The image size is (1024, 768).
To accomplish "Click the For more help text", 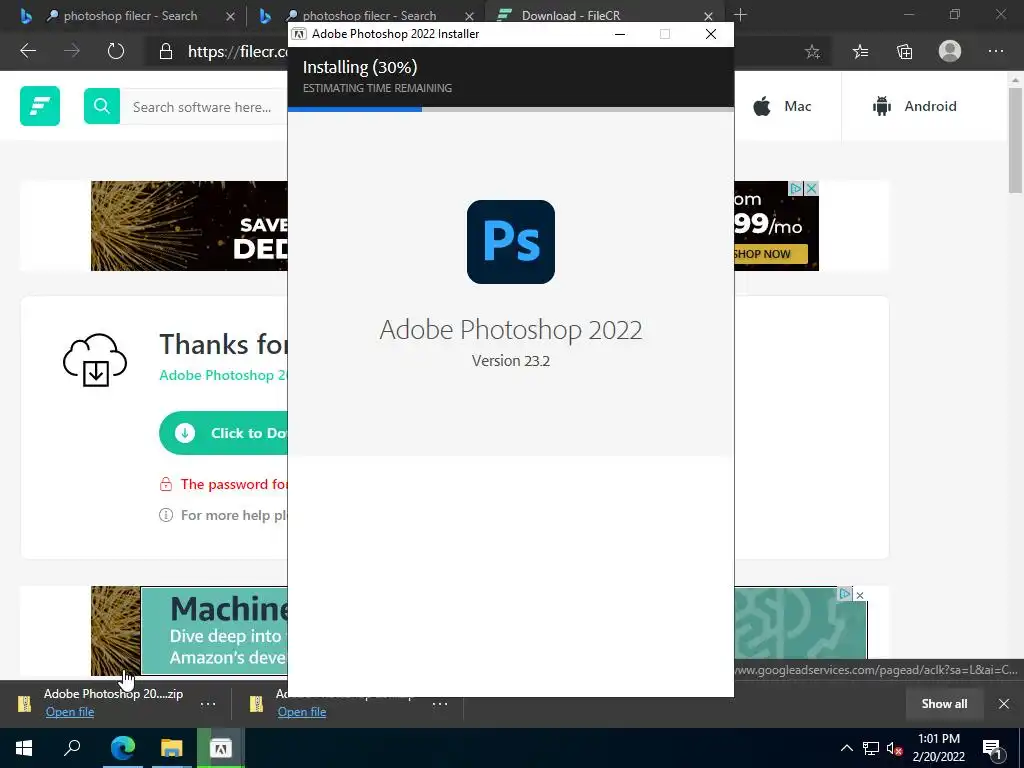I will tap(234, 515).
